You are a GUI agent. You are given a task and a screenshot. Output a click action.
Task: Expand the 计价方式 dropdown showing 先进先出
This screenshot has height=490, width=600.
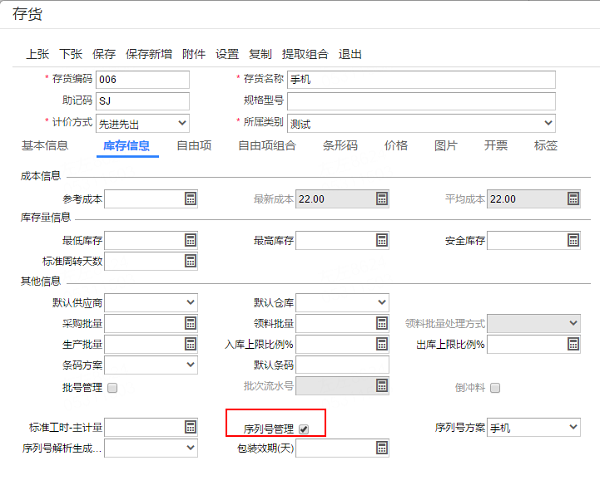coord(143,123)
